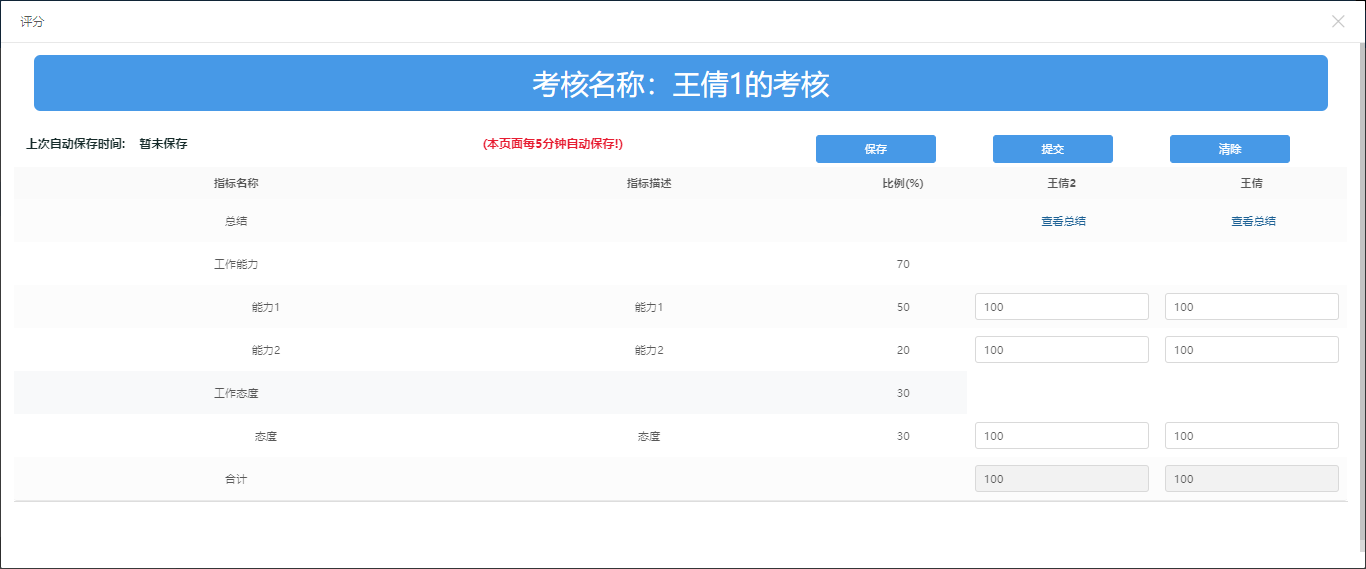Click the disabled 合计 total field for 王倩2

(x=1061, y=479)
